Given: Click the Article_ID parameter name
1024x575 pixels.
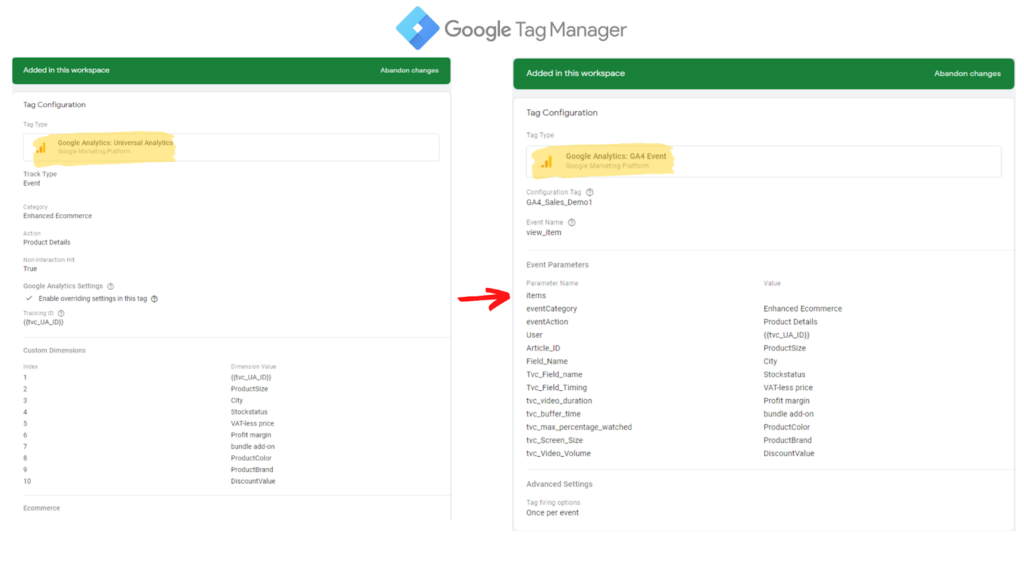Looking at the screenshot, I should pos(543,348).
